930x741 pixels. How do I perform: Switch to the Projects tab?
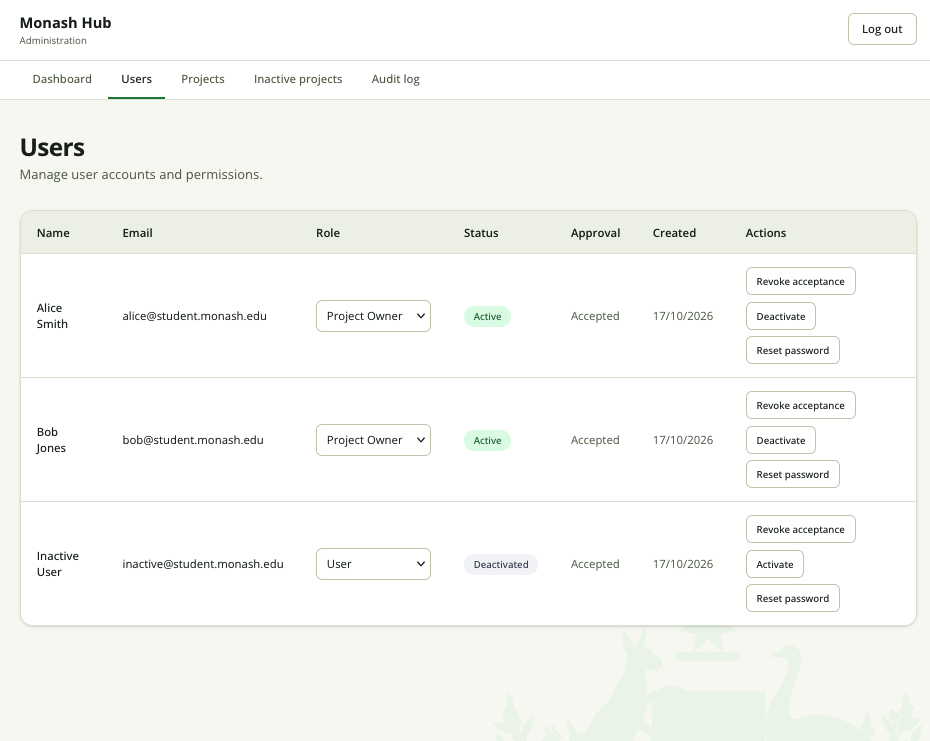coord(203,79)
